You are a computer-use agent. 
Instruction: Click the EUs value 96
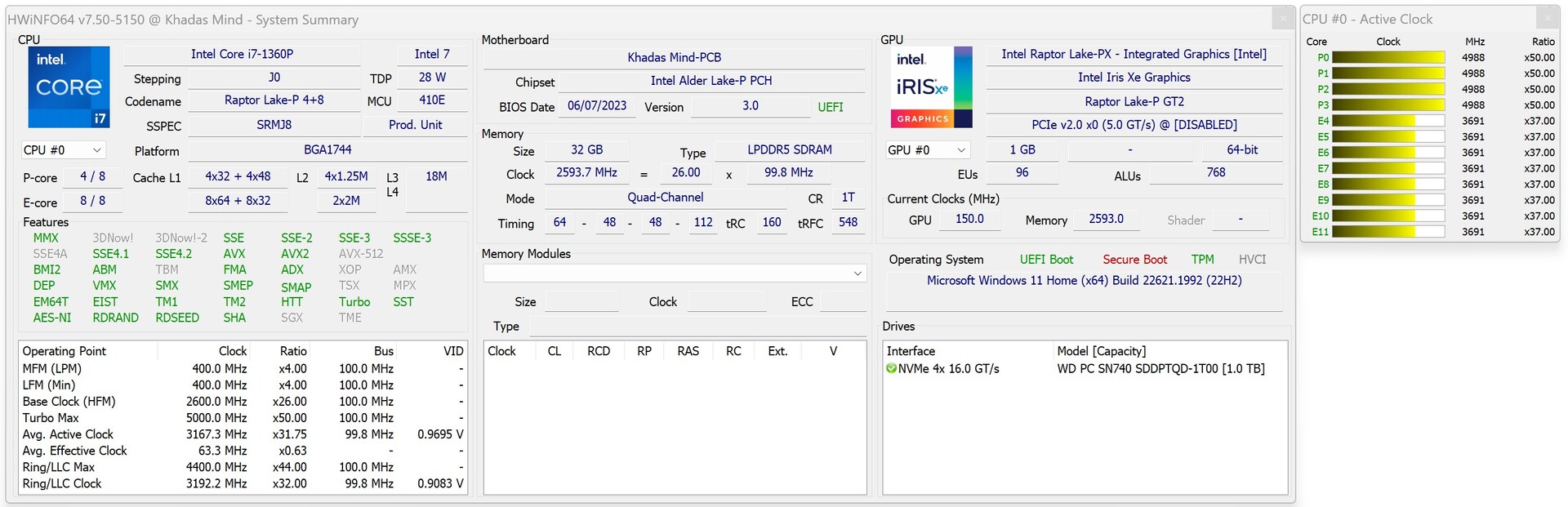1022,173
